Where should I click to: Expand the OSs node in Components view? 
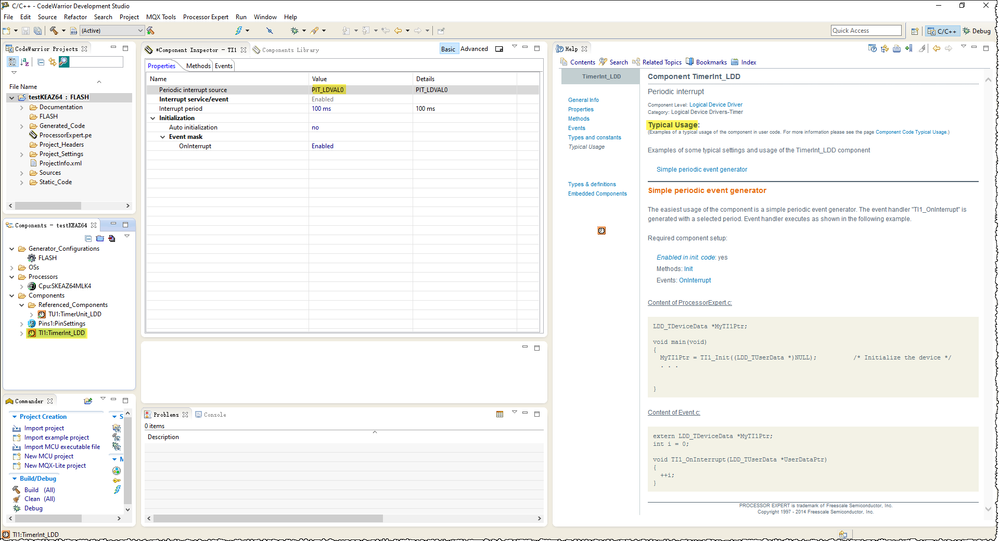pyautogui.click(x=11, y=268)
